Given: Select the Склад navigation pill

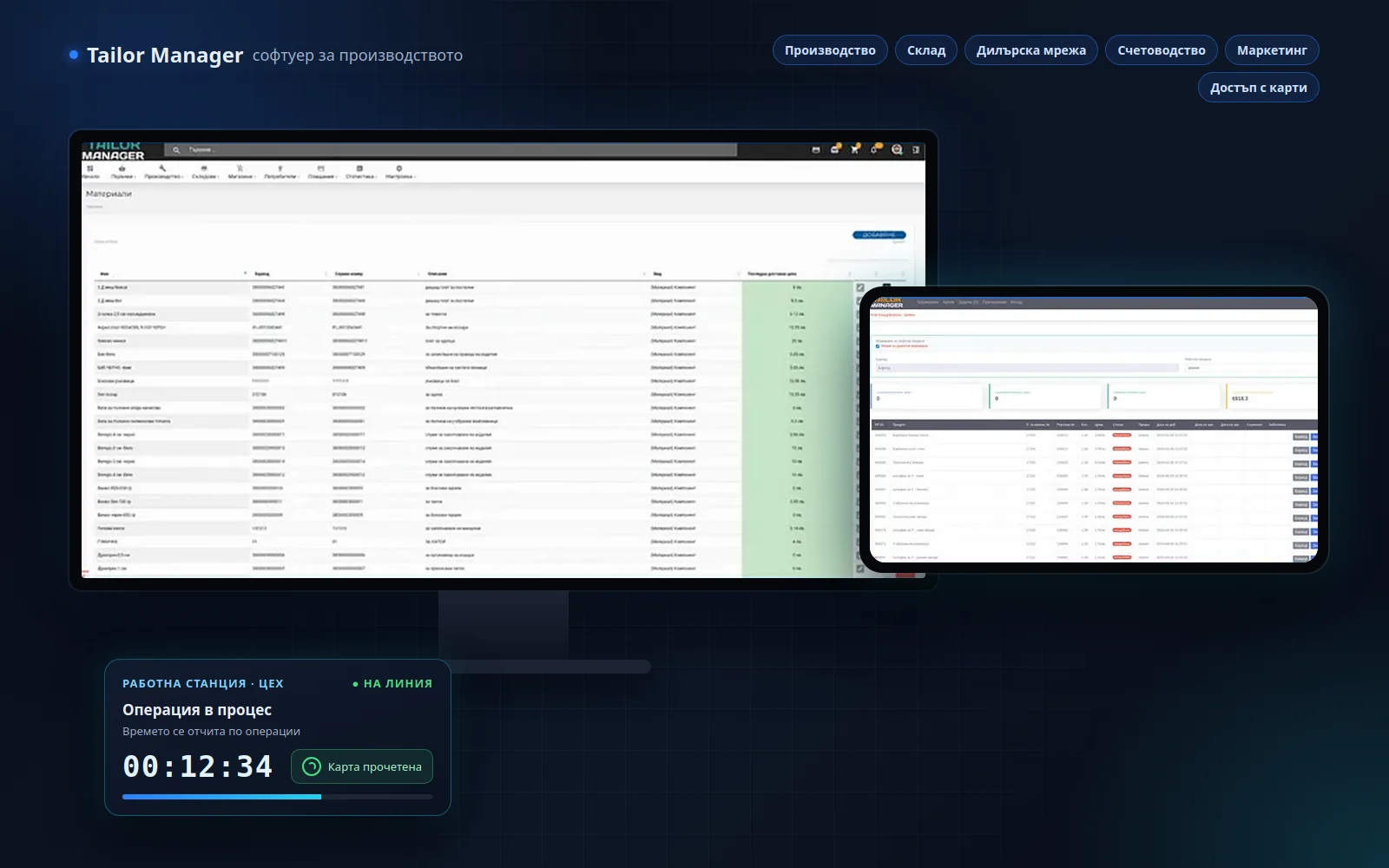Looking at the screenshot, I should coord(926,50).
